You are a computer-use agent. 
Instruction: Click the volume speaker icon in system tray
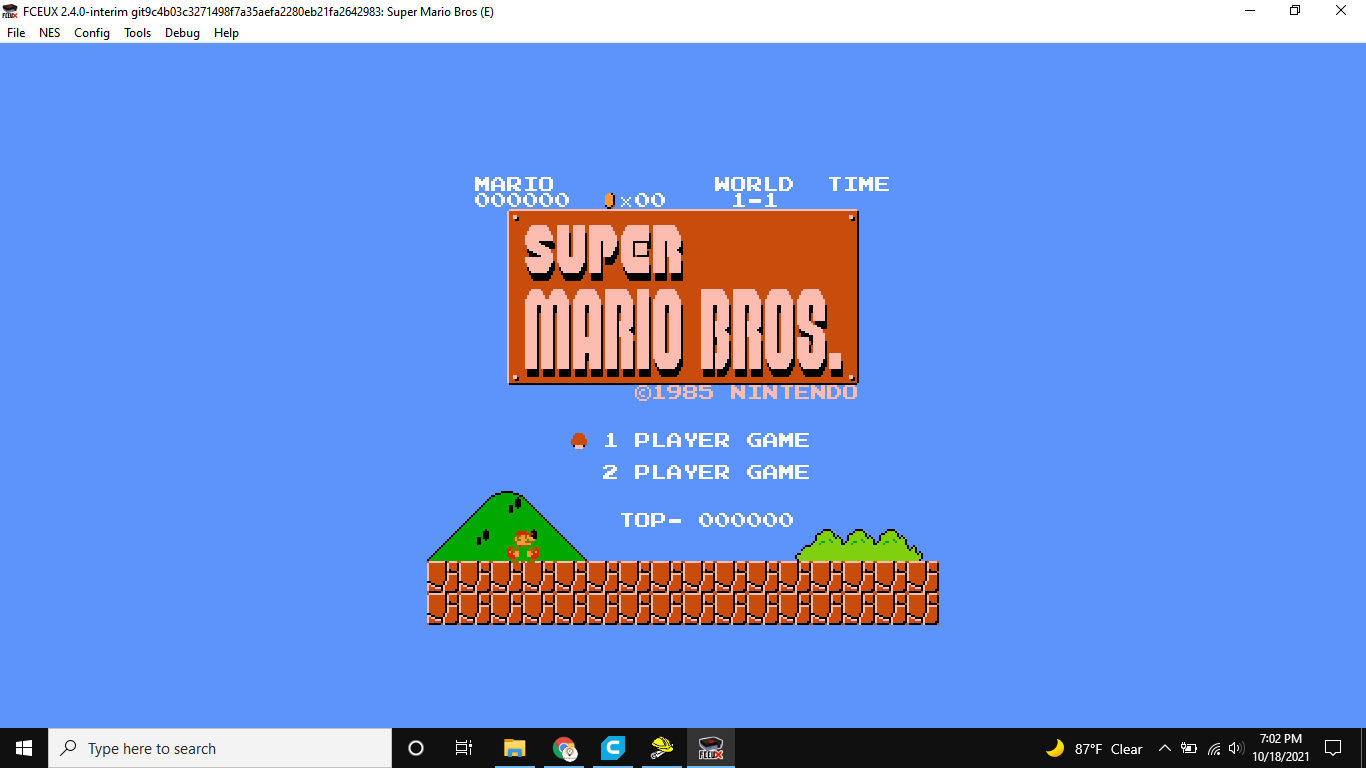tap(1237, 748)
